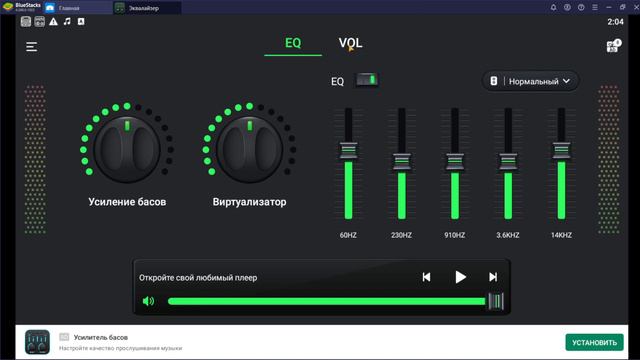Switch to the VOL tab
This screenshot has width=640, height=360.
click(x=350, y=43)
